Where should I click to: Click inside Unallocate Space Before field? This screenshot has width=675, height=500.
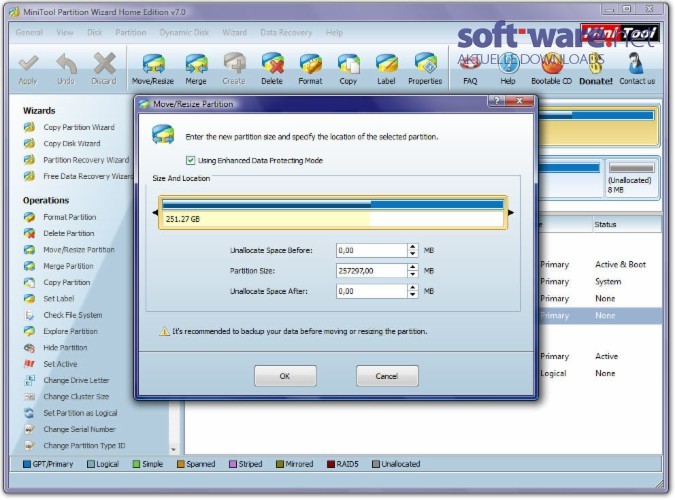(x=372, y=251)
